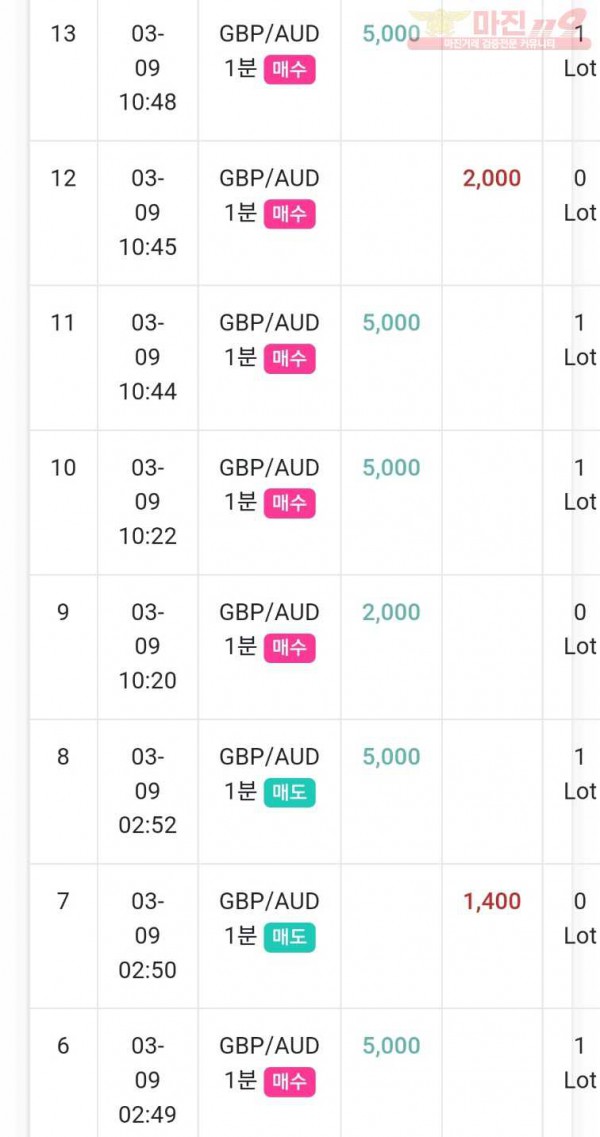Click the 03-09 02:52 timestamp
The width and height of the screenshot is (600, 1137).
[x=148, y=791]
